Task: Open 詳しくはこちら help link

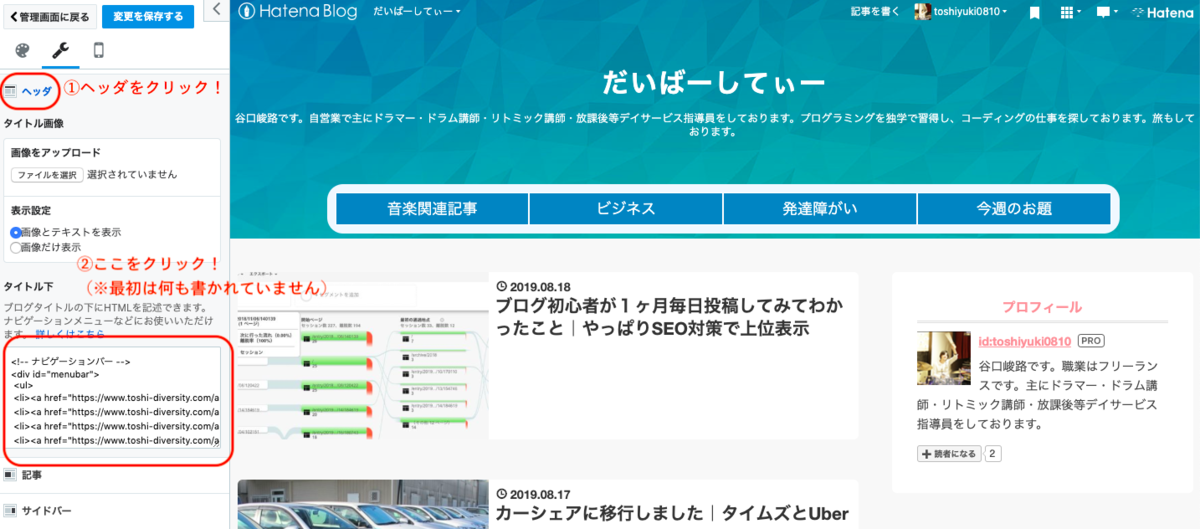Action: pyautogui.click(x=70, y=333)
